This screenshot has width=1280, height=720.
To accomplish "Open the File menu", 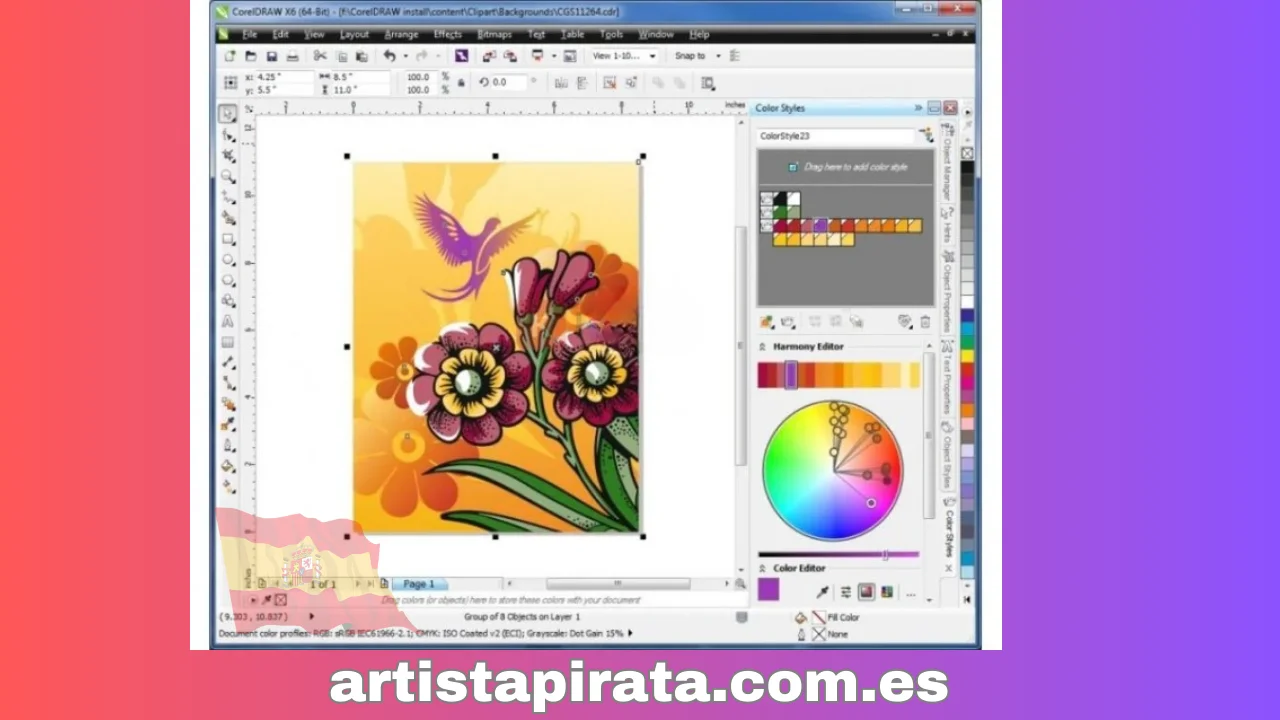I will (x=250, y=34).
